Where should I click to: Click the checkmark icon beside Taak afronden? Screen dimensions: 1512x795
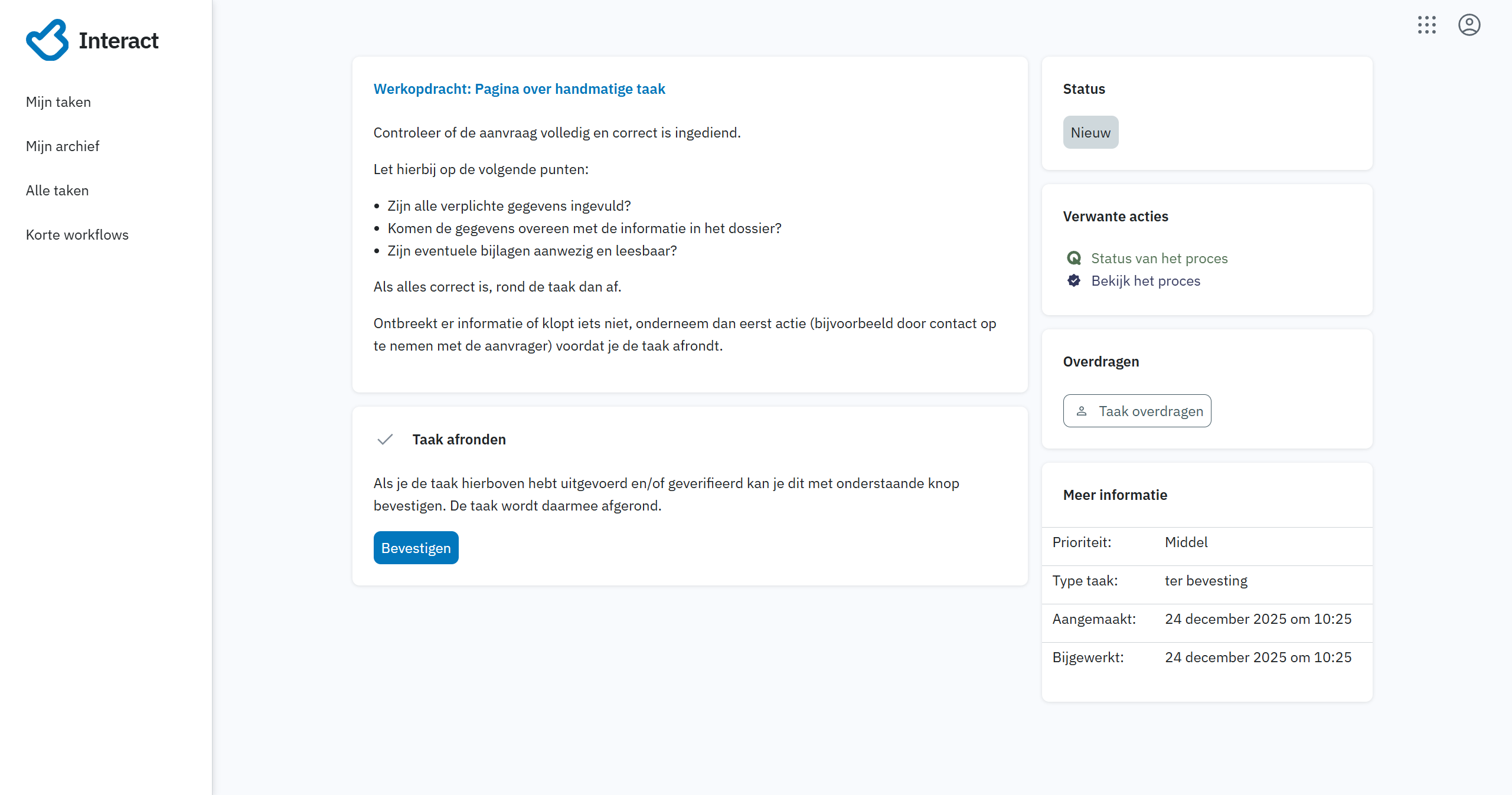(385, 439)
